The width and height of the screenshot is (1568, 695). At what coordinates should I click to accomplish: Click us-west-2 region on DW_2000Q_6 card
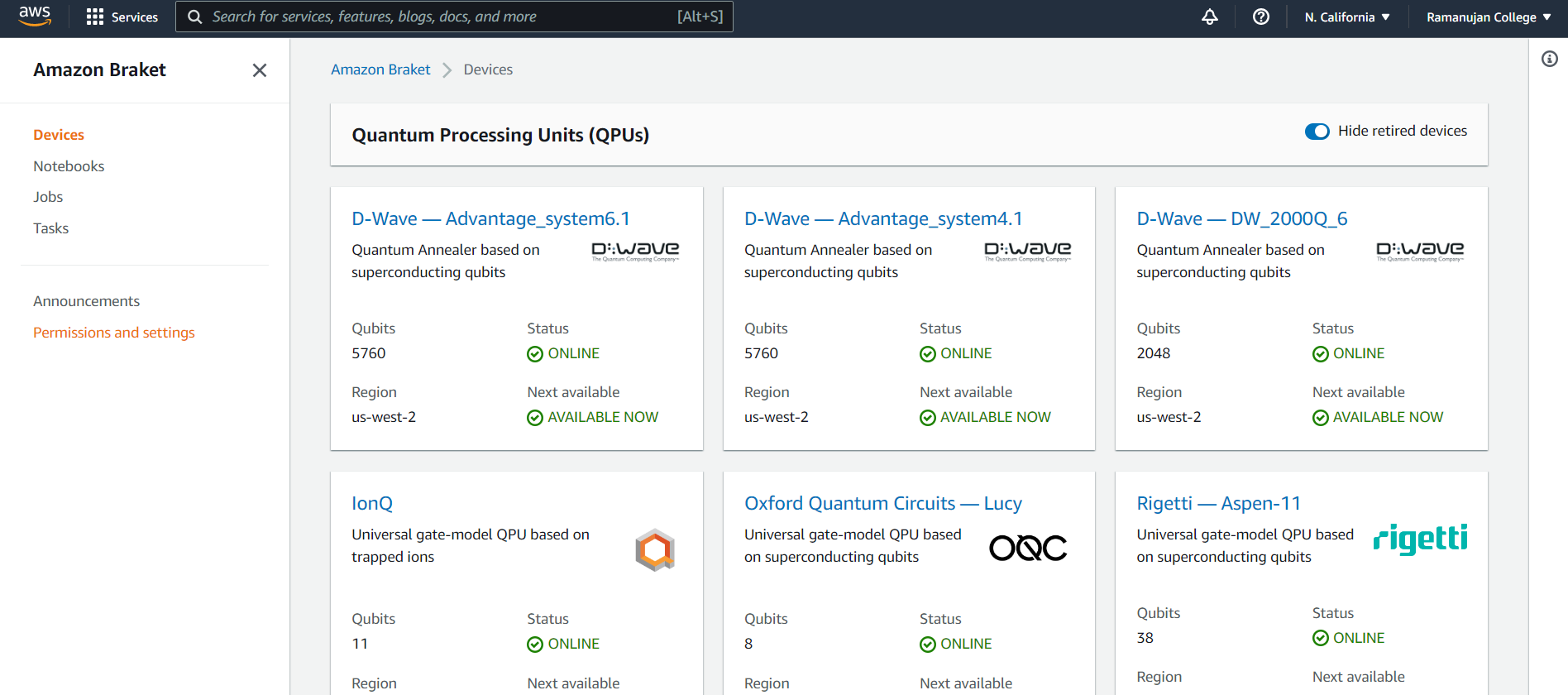[1169, 417]
